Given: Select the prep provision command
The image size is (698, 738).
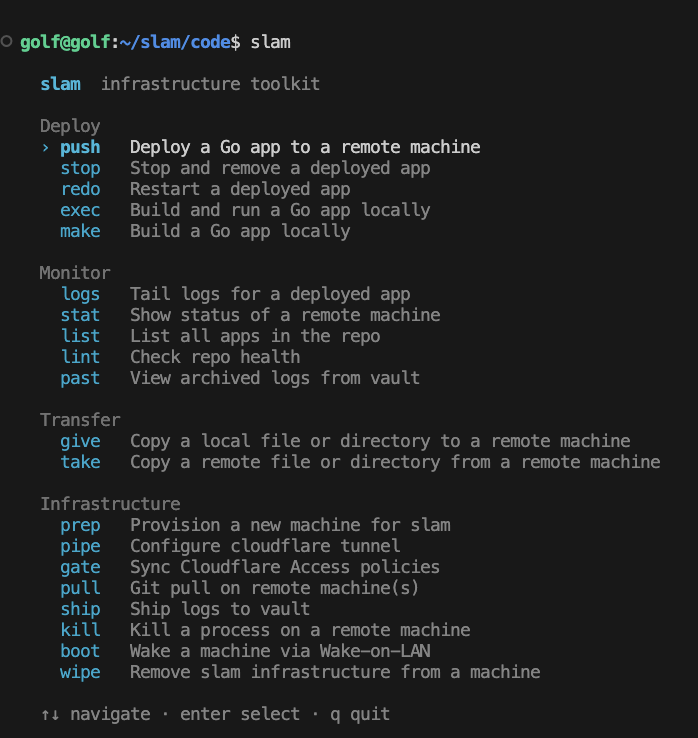Looking at the screenshot, I should pyautogui.click(x=80, y=525).
